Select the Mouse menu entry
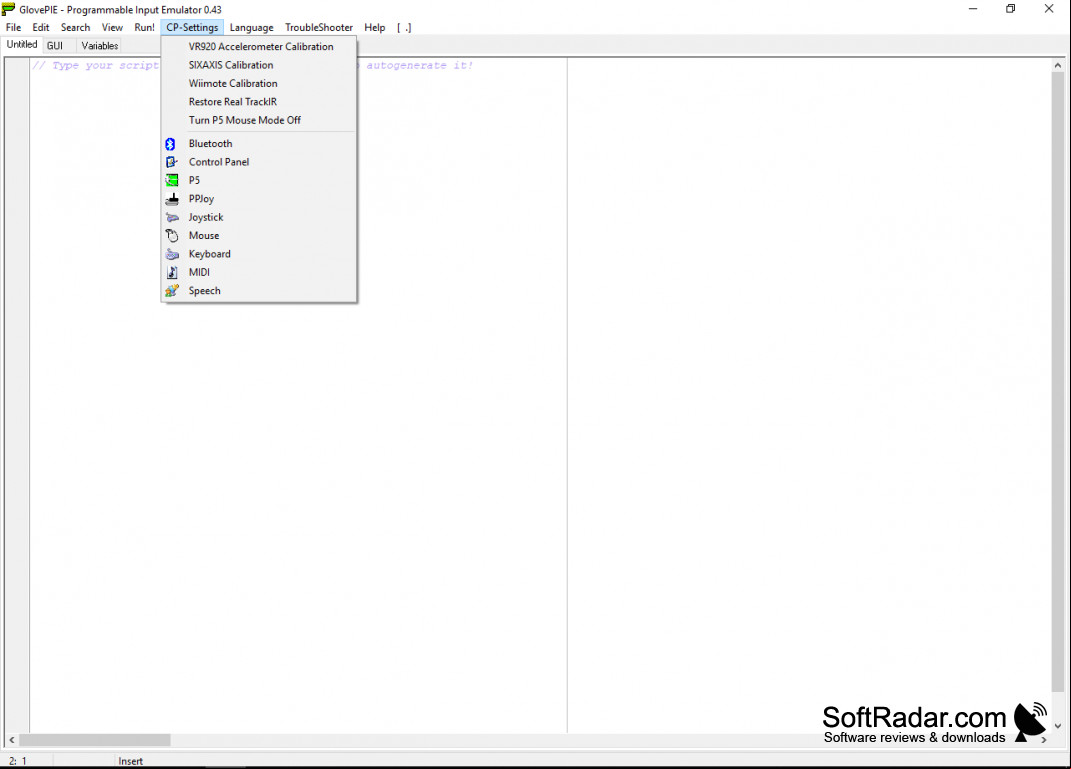This screenshot has width=1071, height=769. point(260,236)
